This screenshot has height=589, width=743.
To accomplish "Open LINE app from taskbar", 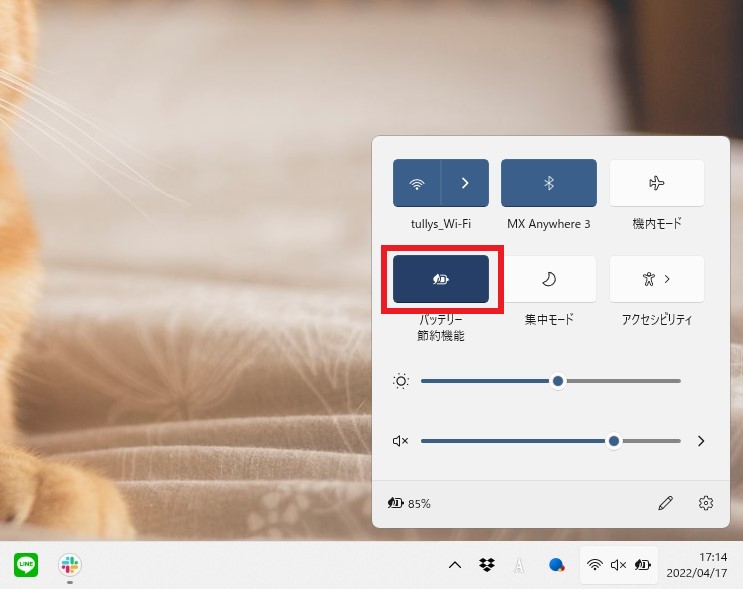I will tap(26, 564).
